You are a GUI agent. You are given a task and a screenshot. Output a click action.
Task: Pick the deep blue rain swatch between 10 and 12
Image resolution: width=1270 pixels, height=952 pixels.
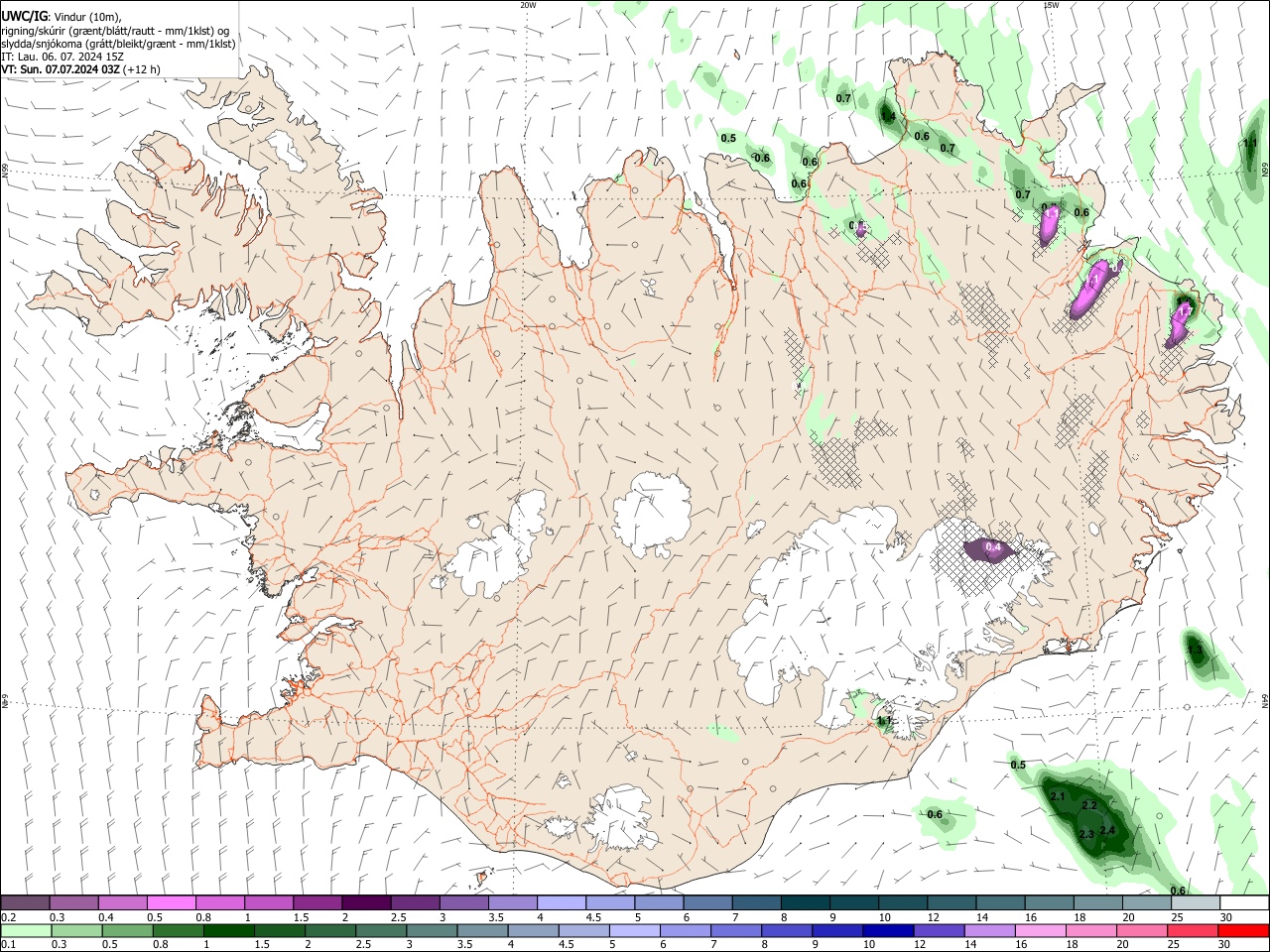[888, 931]
